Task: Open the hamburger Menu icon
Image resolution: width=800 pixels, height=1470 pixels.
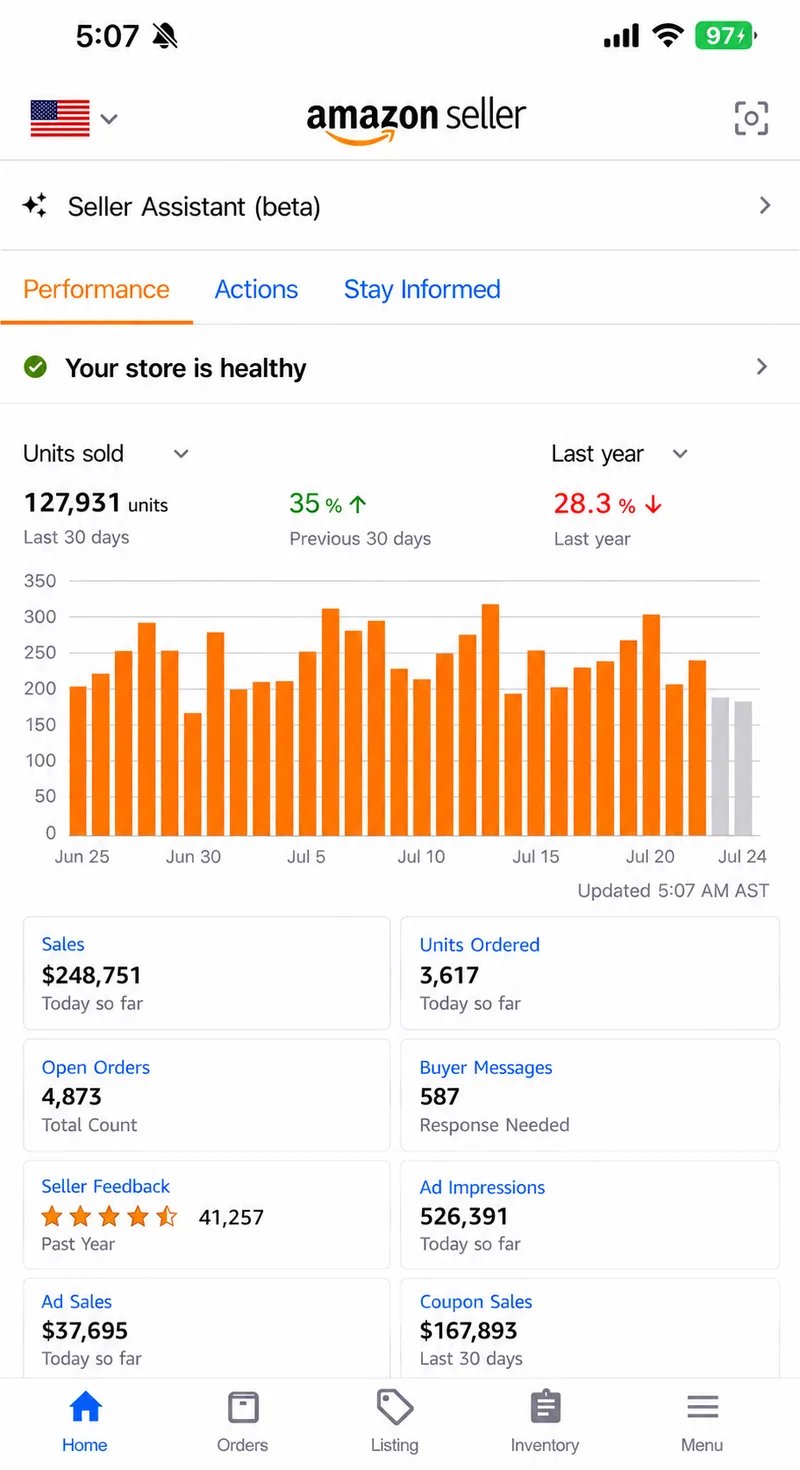Action: [703, 1408]
